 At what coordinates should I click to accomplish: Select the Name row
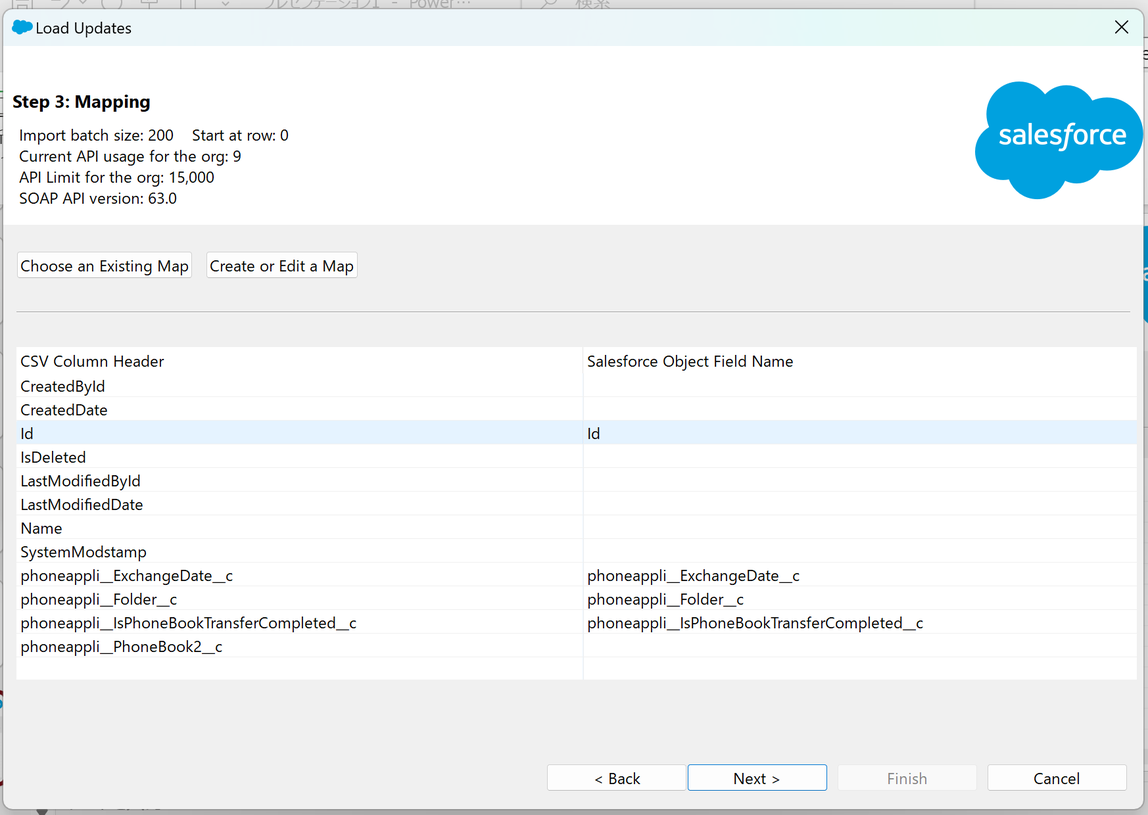[x=576, y=528]
